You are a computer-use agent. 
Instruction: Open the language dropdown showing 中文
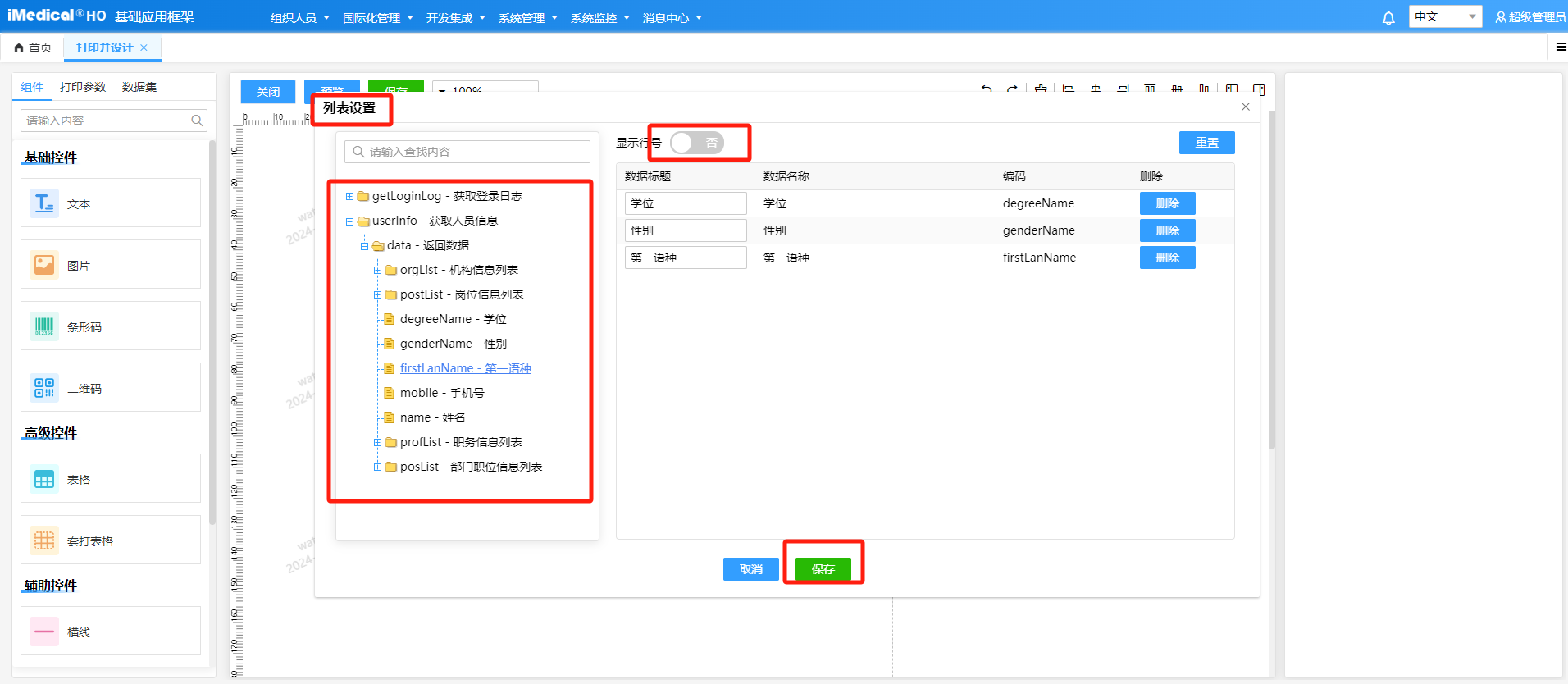pyautogui.click(x=1444, y=17)
